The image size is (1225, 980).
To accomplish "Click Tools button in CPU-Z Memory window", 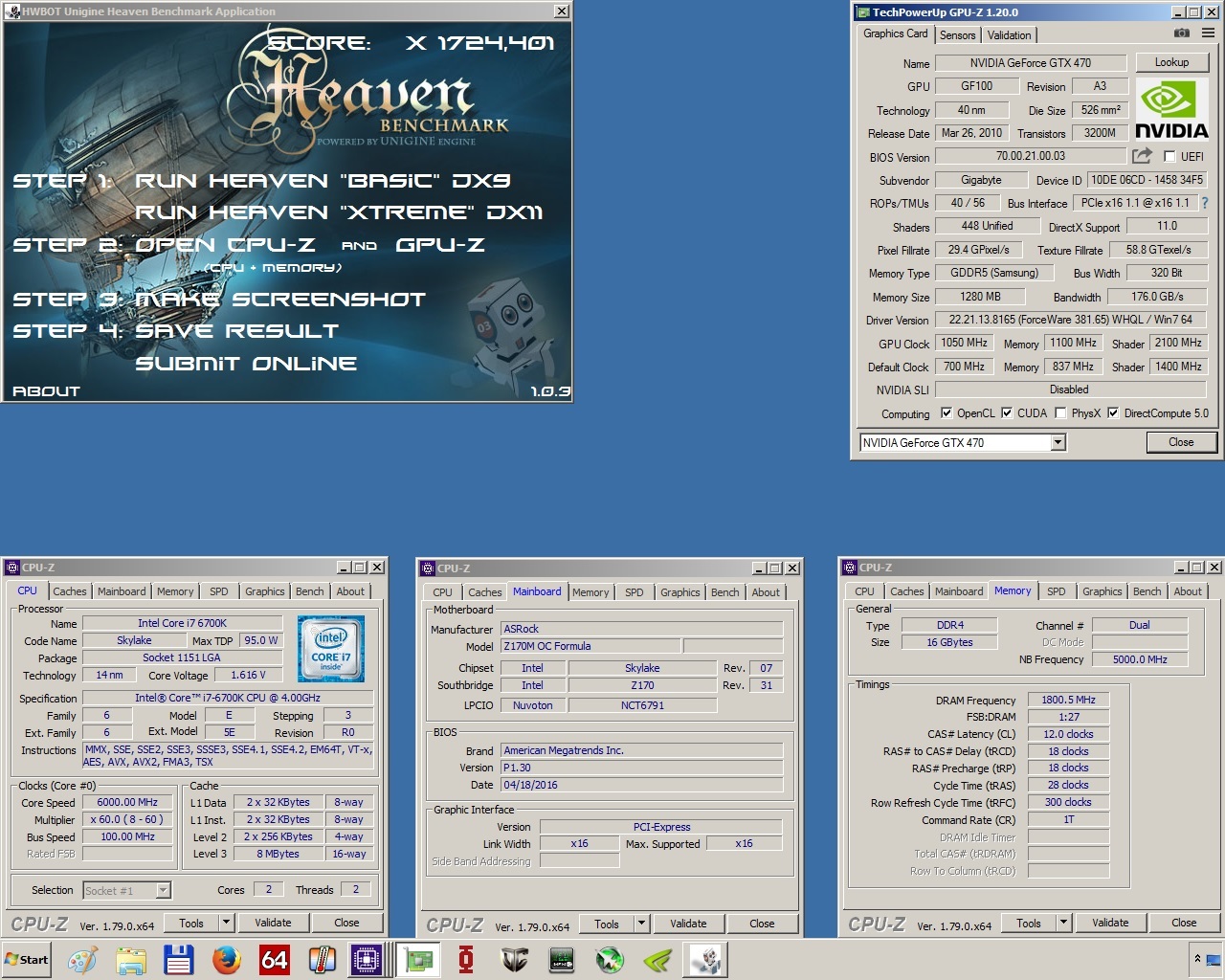I will coord(1029,923).
